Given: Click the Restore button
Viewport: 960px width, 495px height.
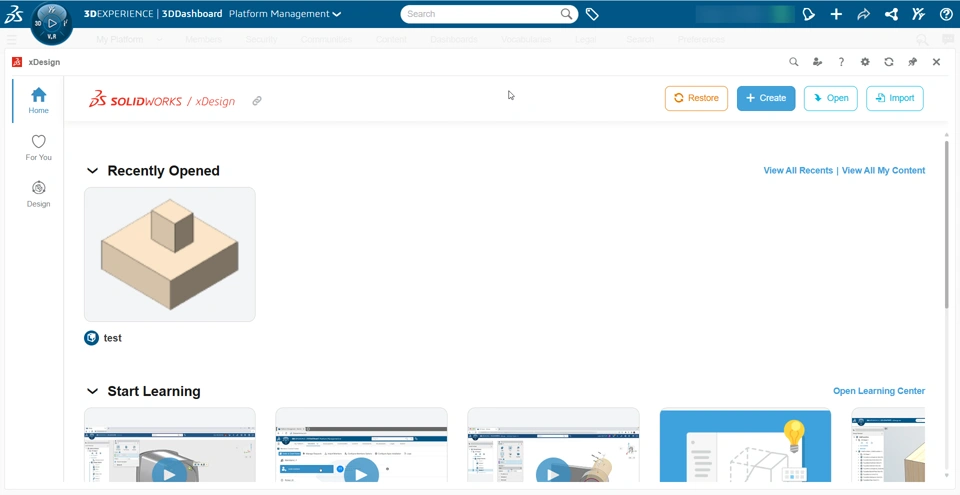Looking at the screenshot, I should [696, 98].
